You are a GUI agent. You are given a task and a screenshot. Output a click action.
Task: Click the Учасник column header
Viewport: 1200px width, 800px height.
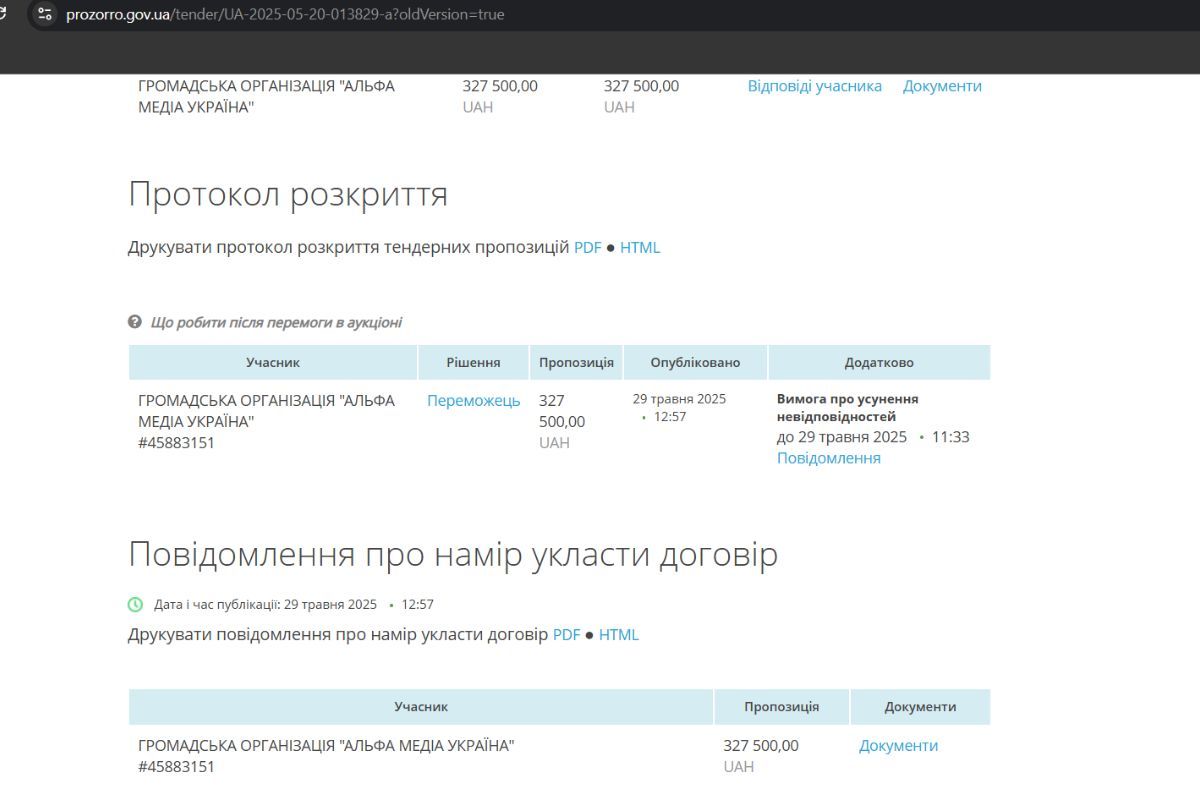pyautogui.click(x=272, y=362)
